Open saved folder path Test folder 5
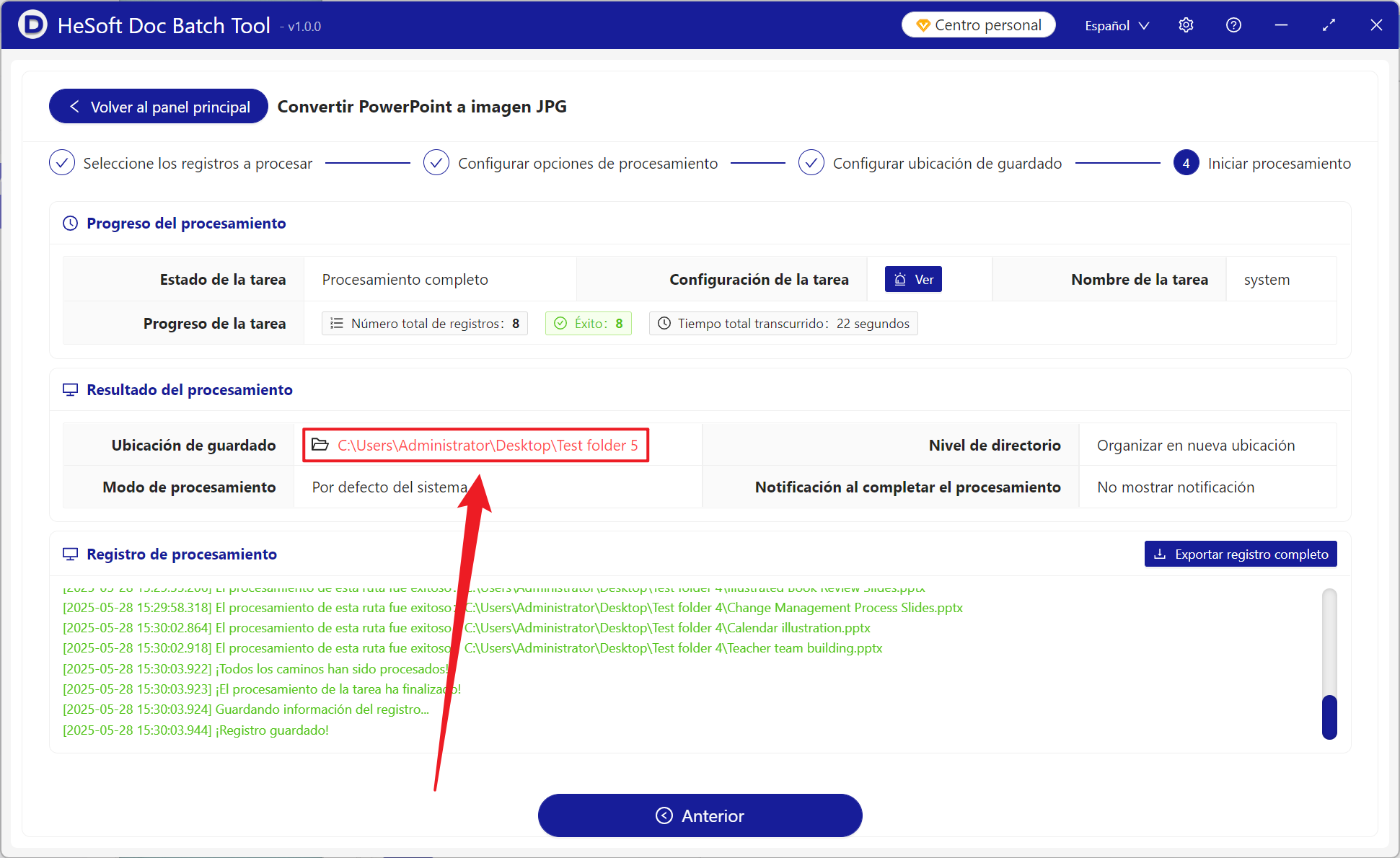Image resolution: width=1400 pixels, height=858 pixels. pos(488,446)
